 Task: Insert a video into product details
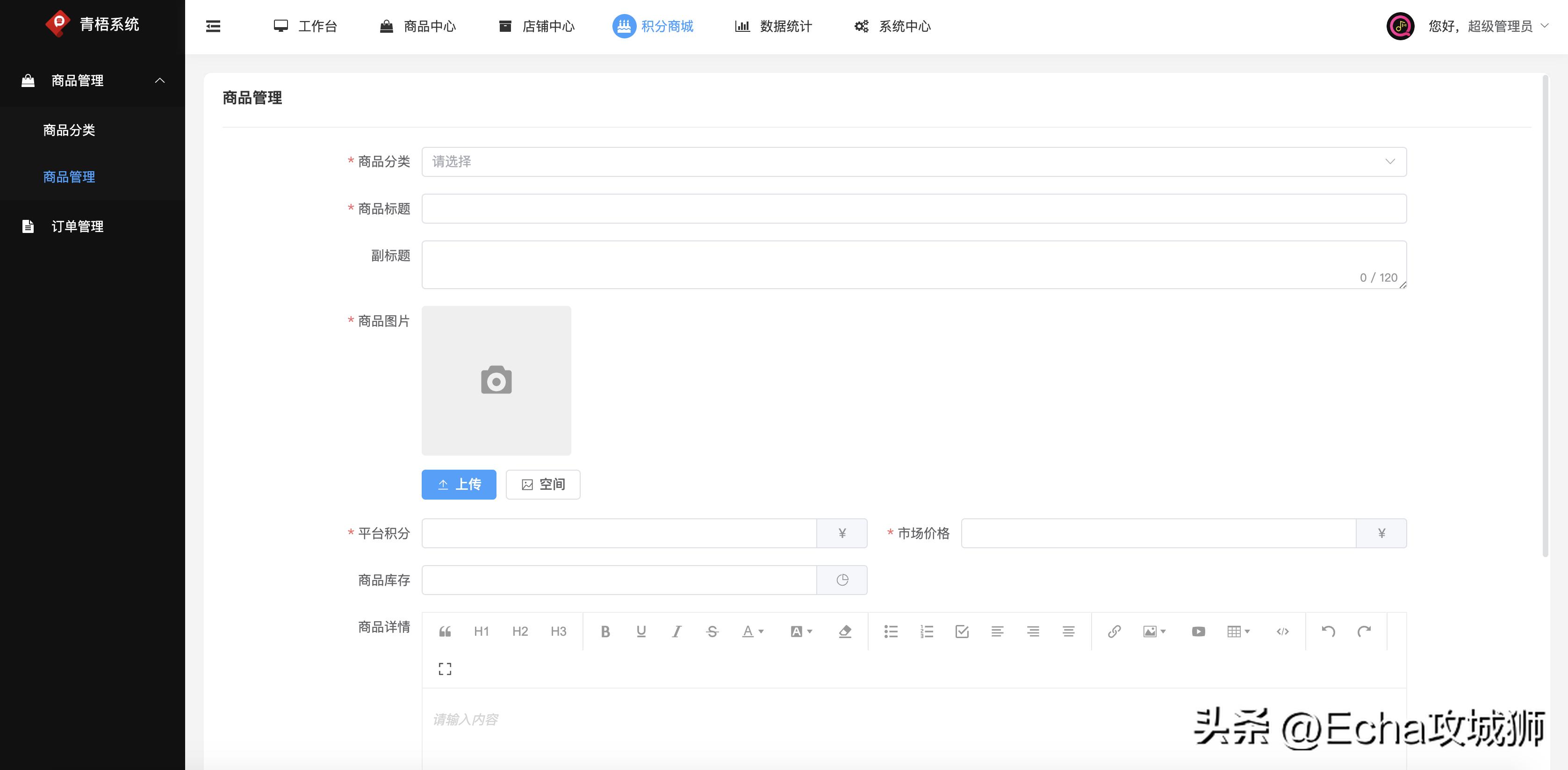1198,631
